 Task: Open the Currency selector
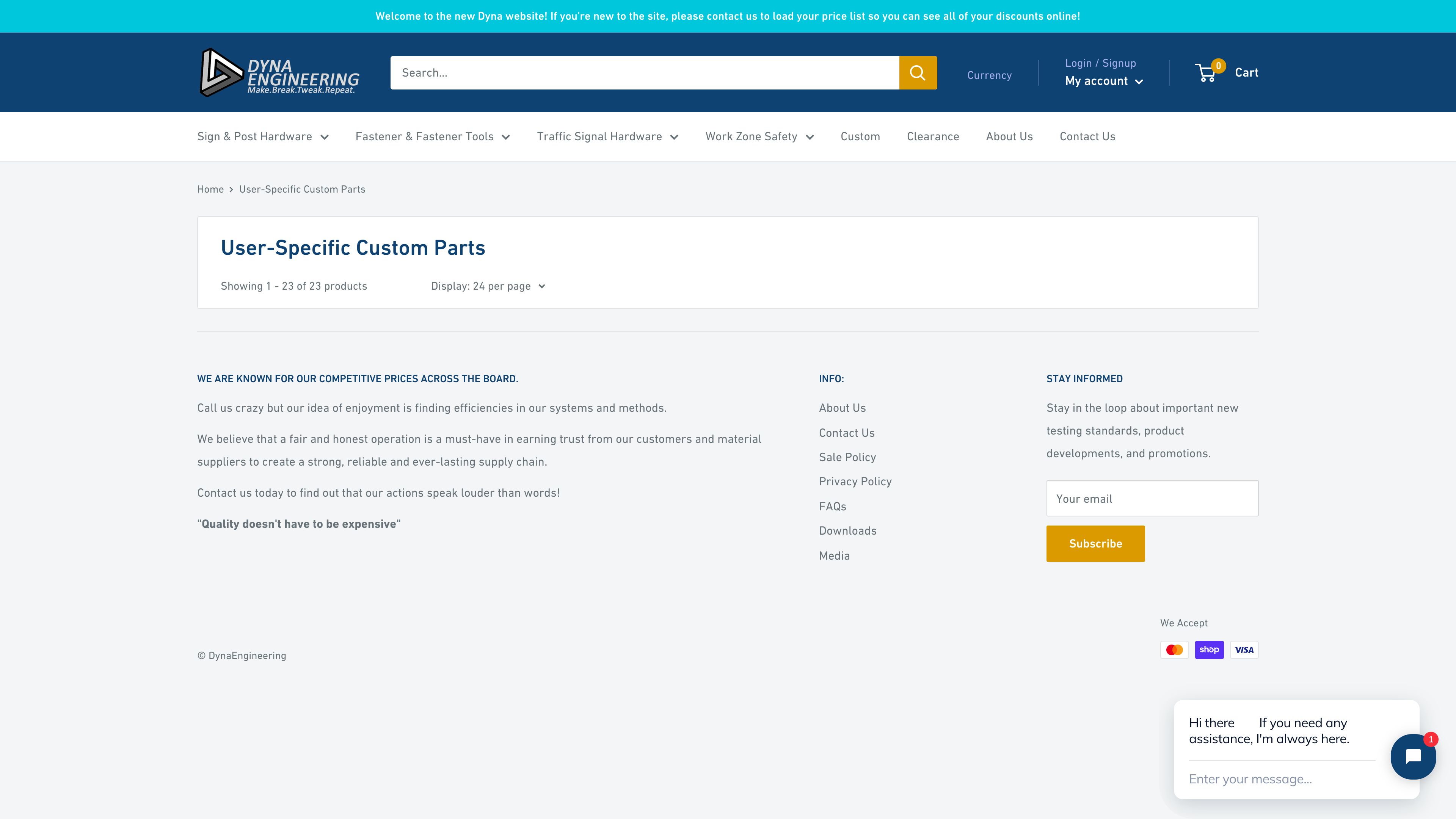click(989, 75)
